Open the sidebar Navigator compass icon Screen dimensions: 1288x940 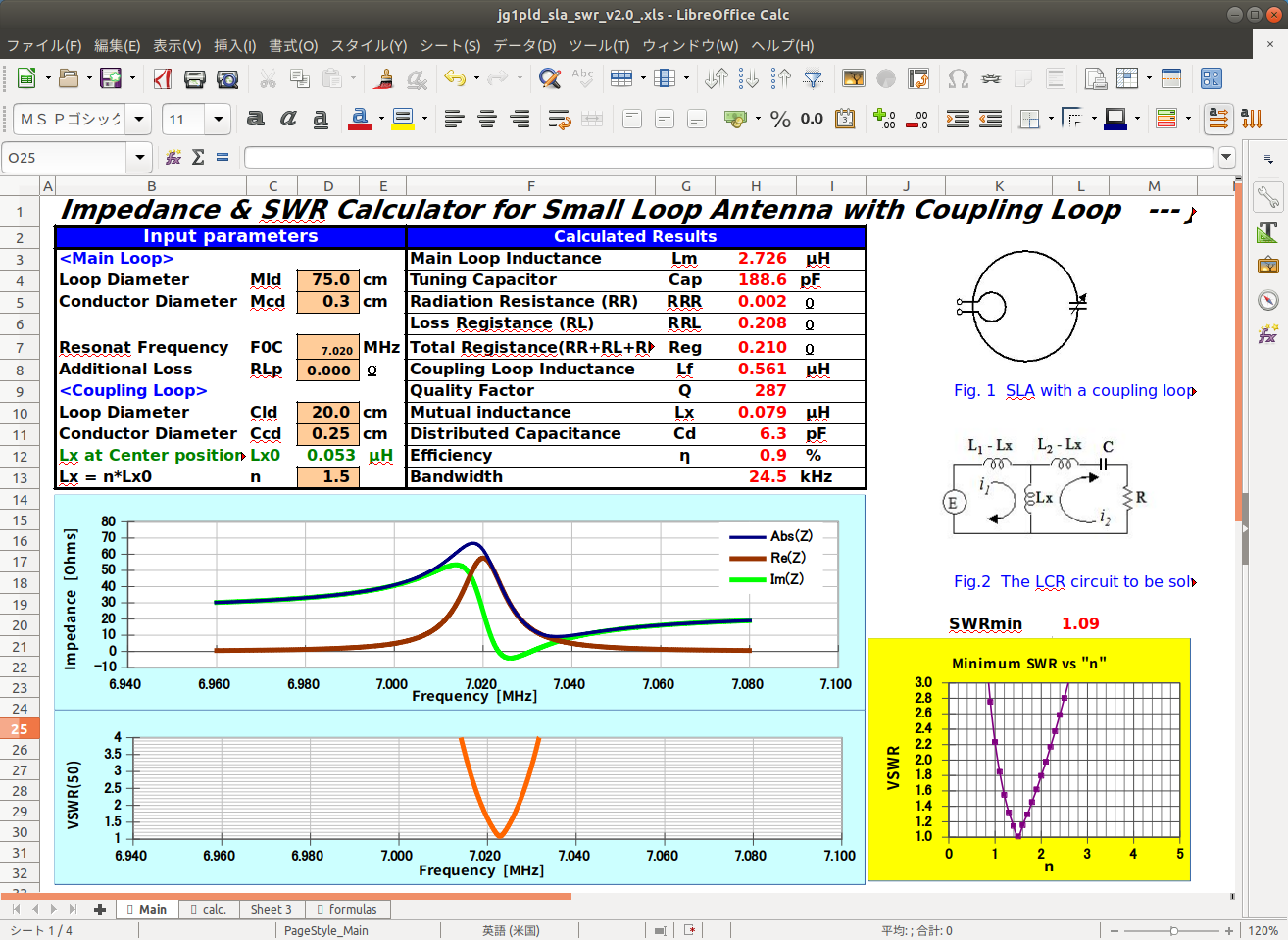tap(1268, 300)
